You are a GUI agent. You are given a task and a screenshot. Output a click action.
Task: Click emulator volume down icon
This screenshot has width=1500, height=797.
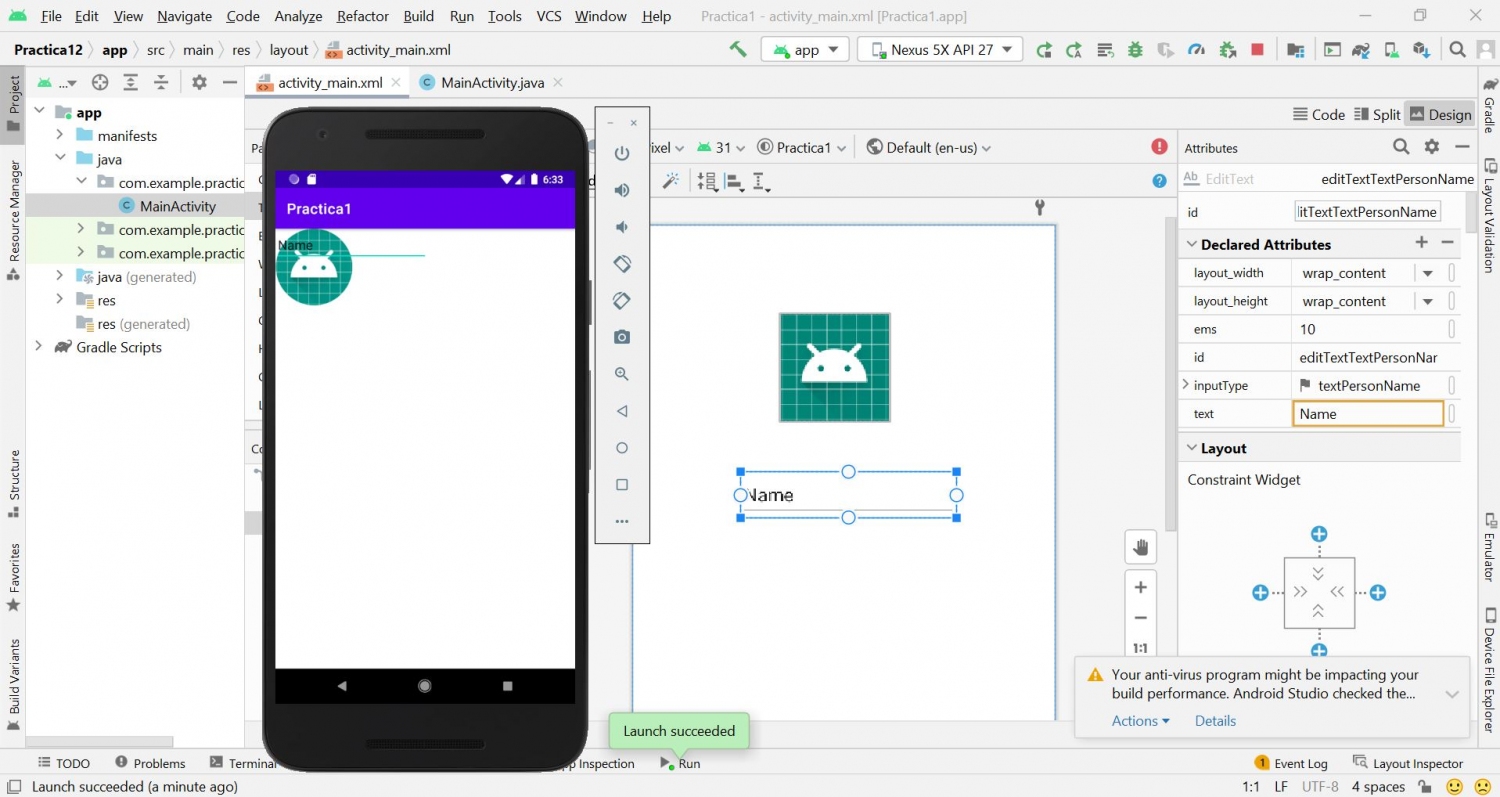pyautogui.click(x=622, y=227)
